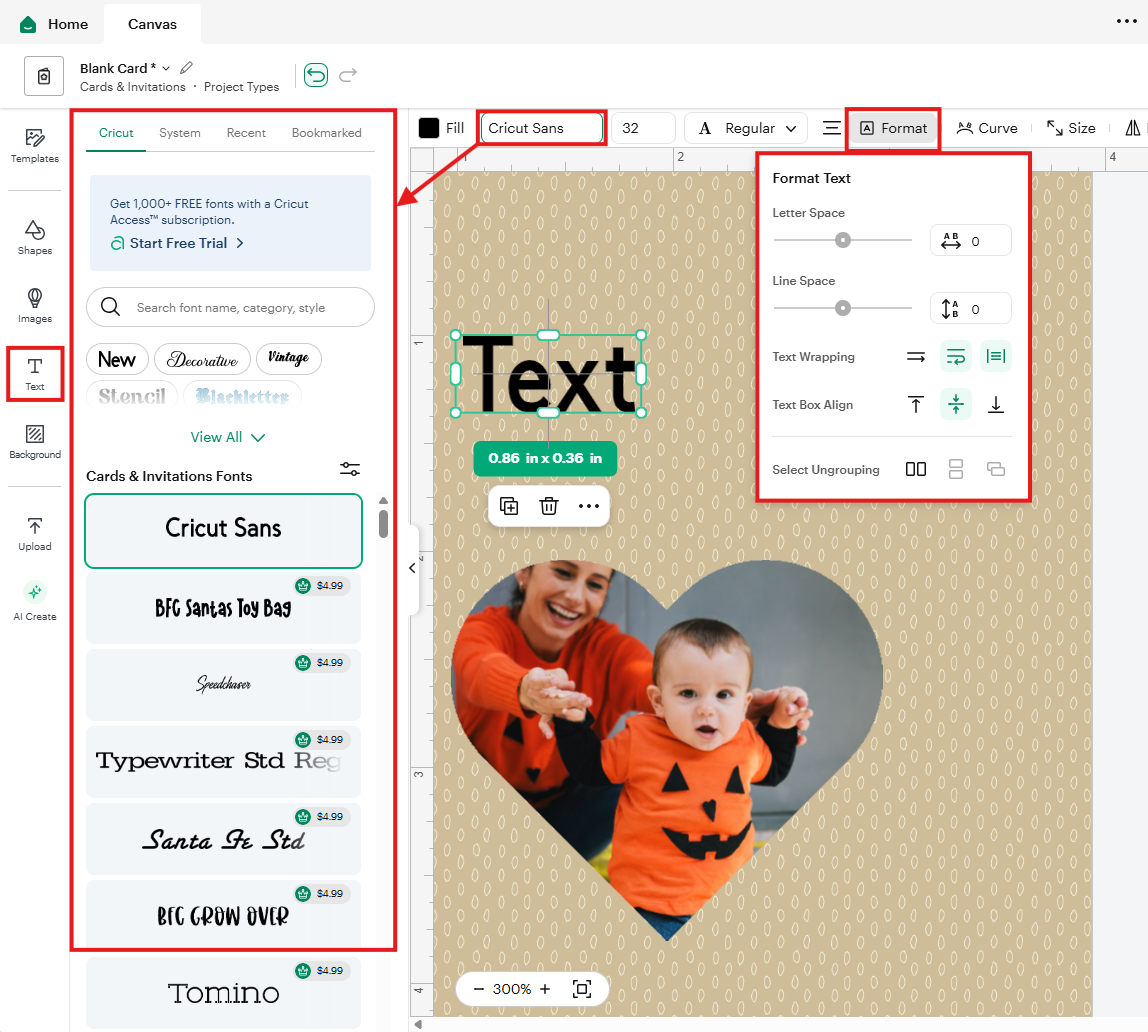Filter fonts by New category

(117, 359)
